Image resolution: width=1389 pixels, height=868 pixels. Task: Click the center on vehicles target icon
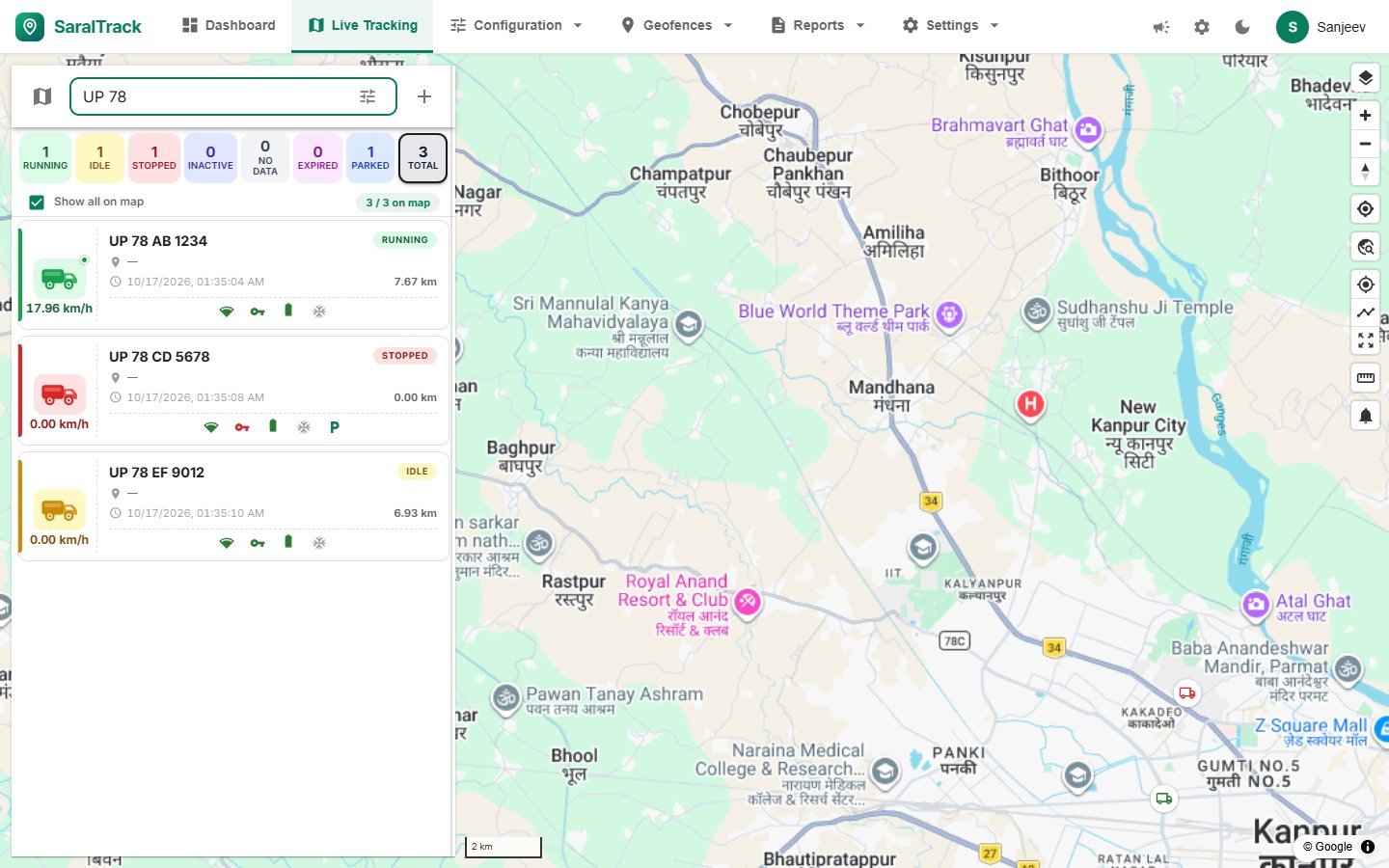pyautogui.click(x=1365, y=285)
